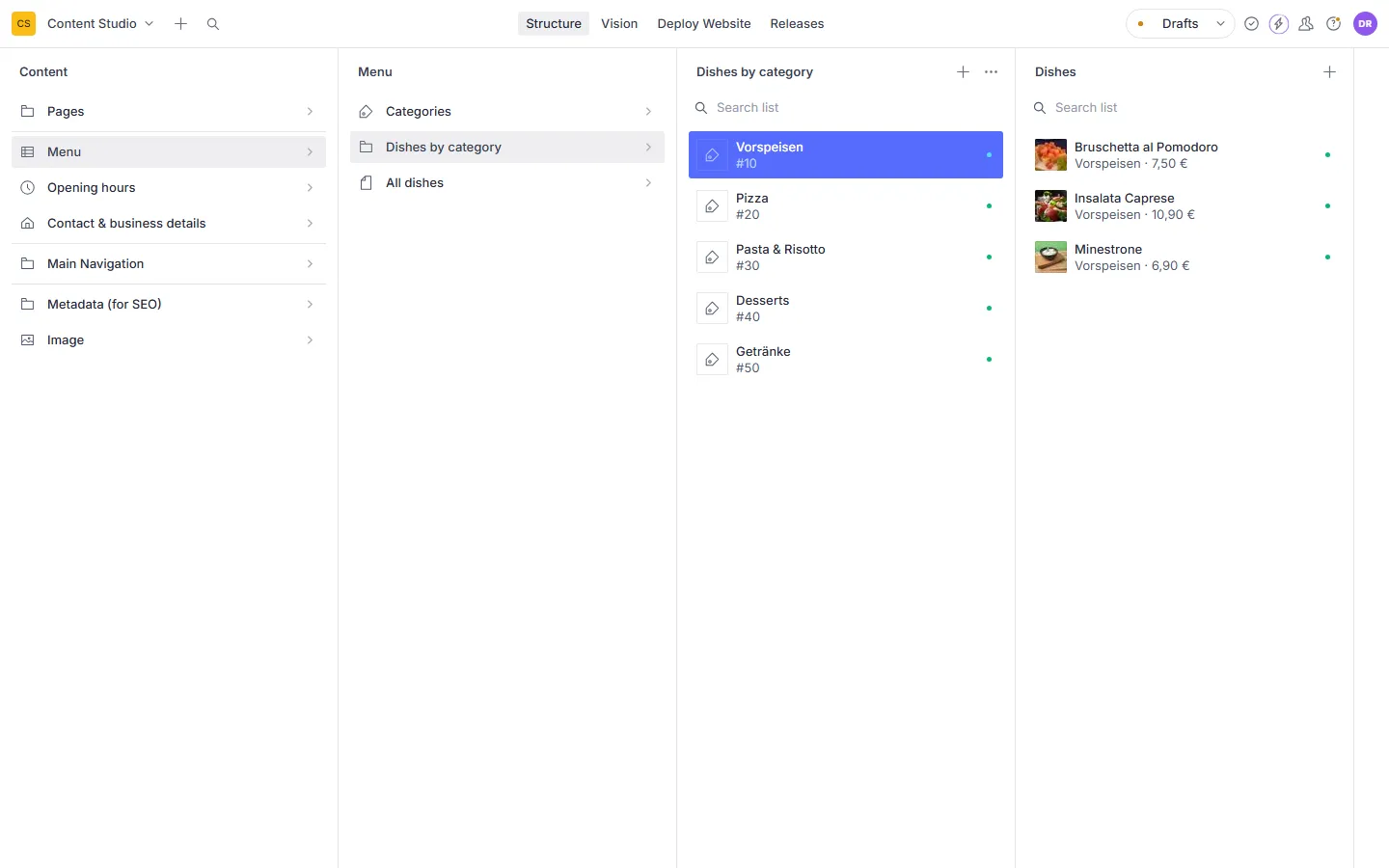Expand Pages using its chevron arrow
The height and width of the screenshot is (868, 1389).
310,111
